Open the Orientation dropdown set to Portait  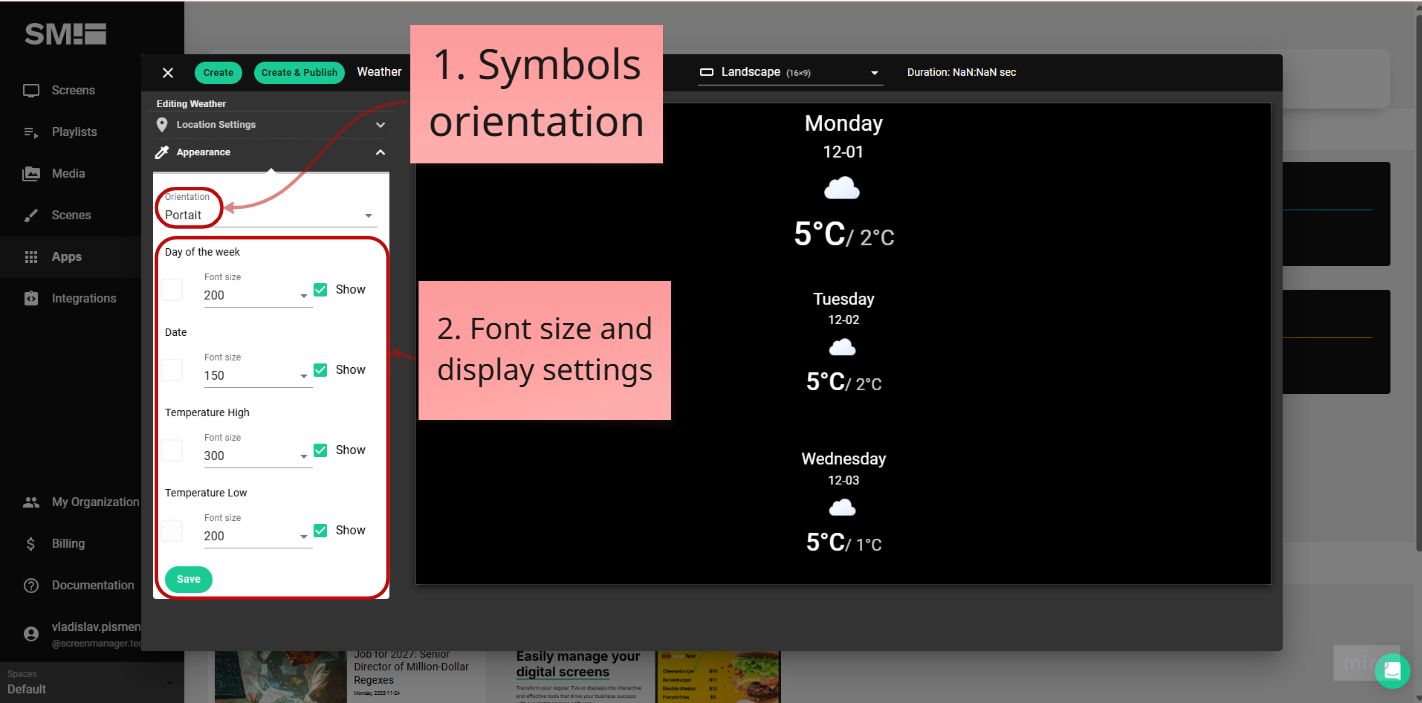coord(268,214)
